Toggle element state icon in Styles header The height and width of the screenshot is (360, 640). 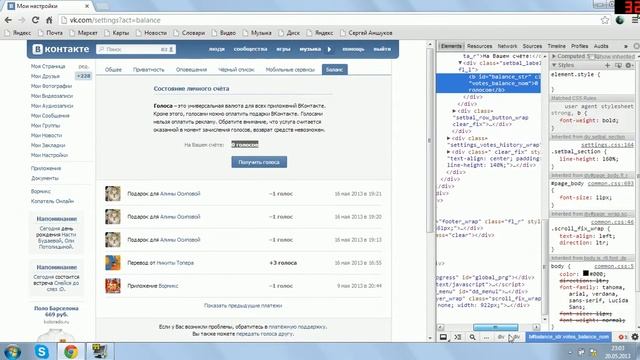[618, 65]
